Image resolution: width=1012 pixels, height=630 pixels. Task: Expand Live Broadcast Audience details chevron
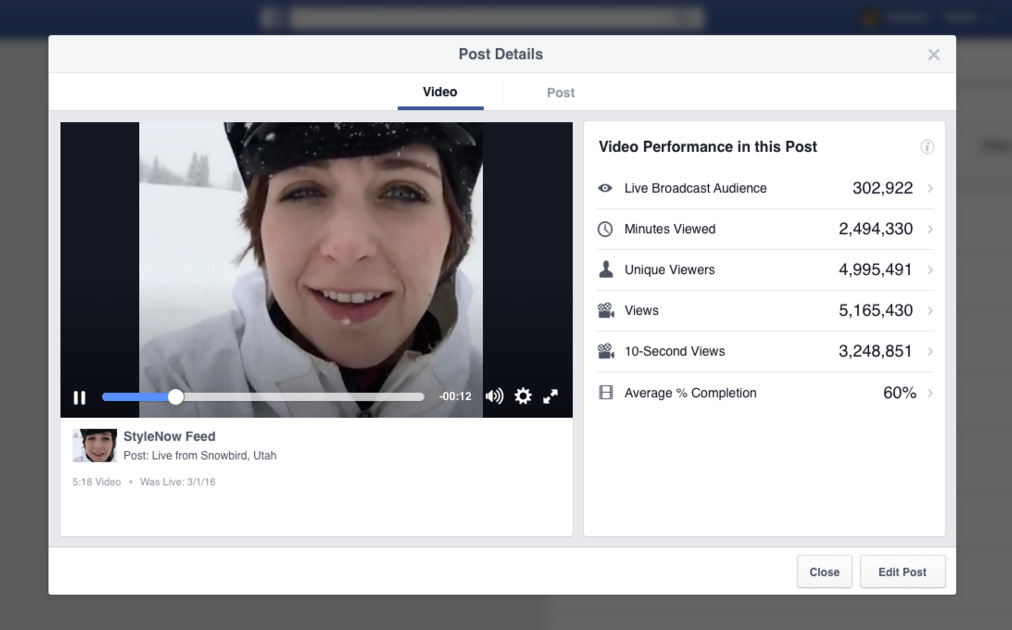[x=930, y=188]
